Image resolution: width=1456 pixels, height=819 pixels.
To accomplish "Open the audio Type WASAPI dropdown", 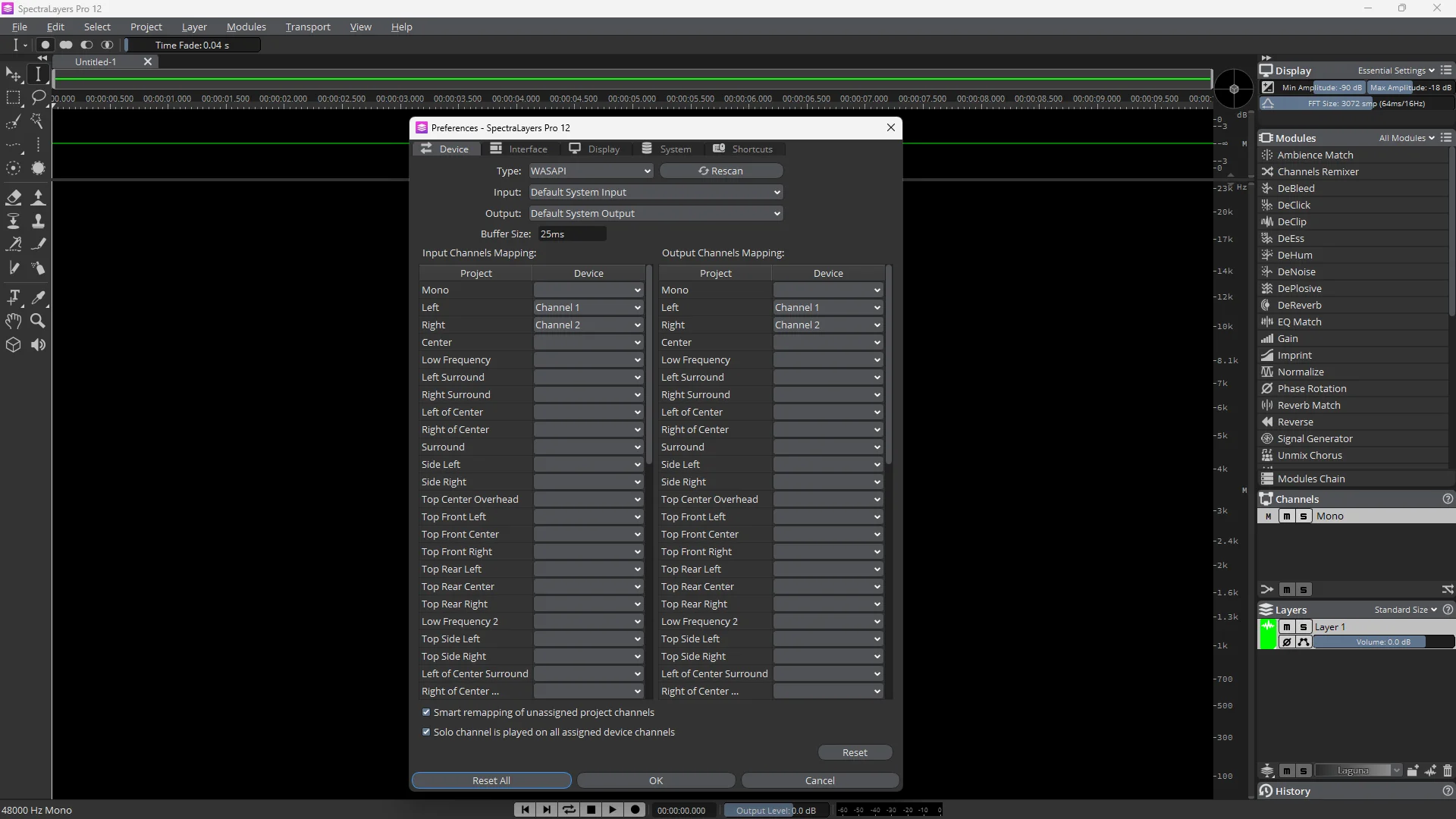I will coord(590,171).
